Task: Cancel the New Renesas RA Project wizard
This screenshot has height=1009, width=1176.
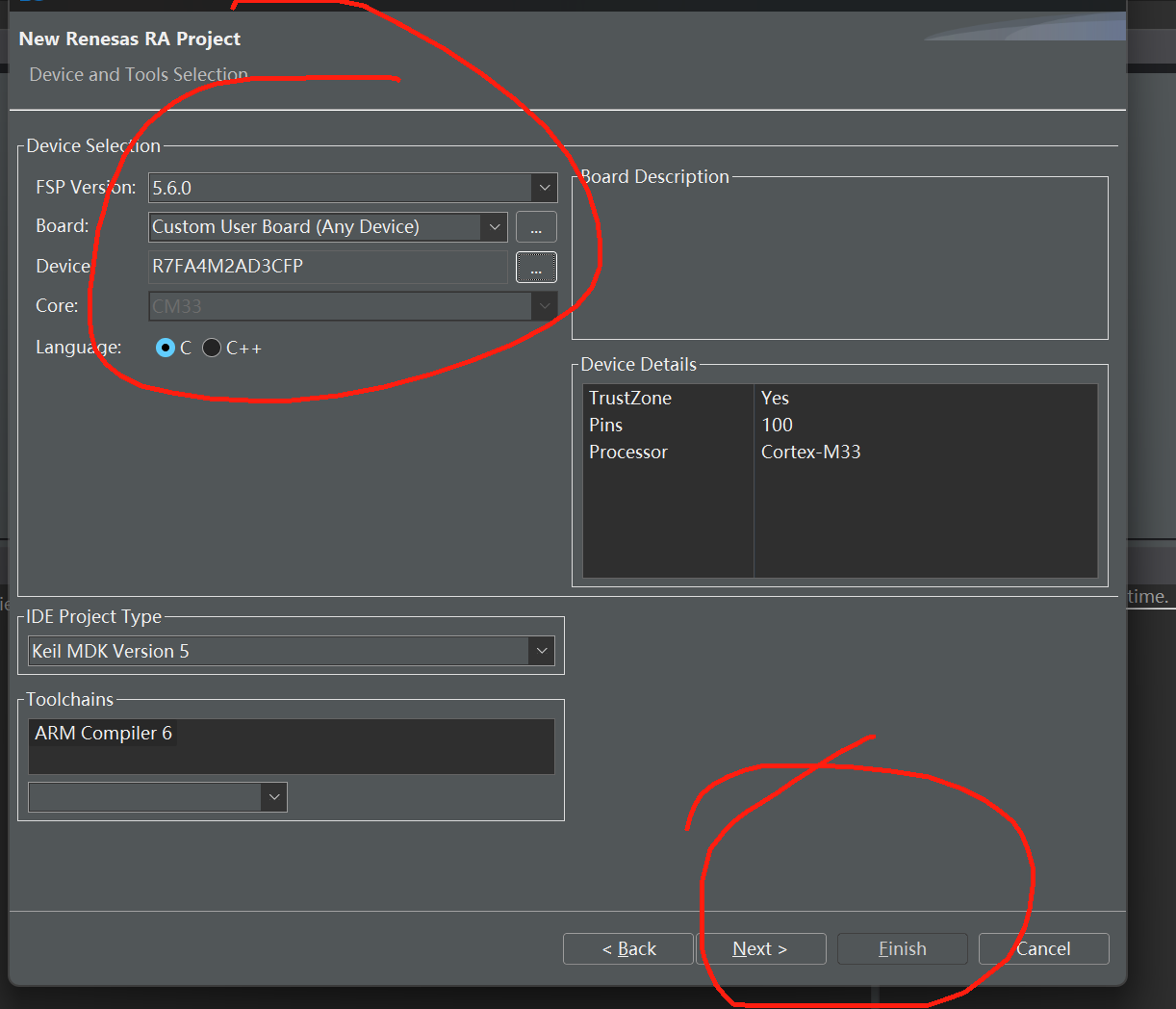Action: (1043, 948)
